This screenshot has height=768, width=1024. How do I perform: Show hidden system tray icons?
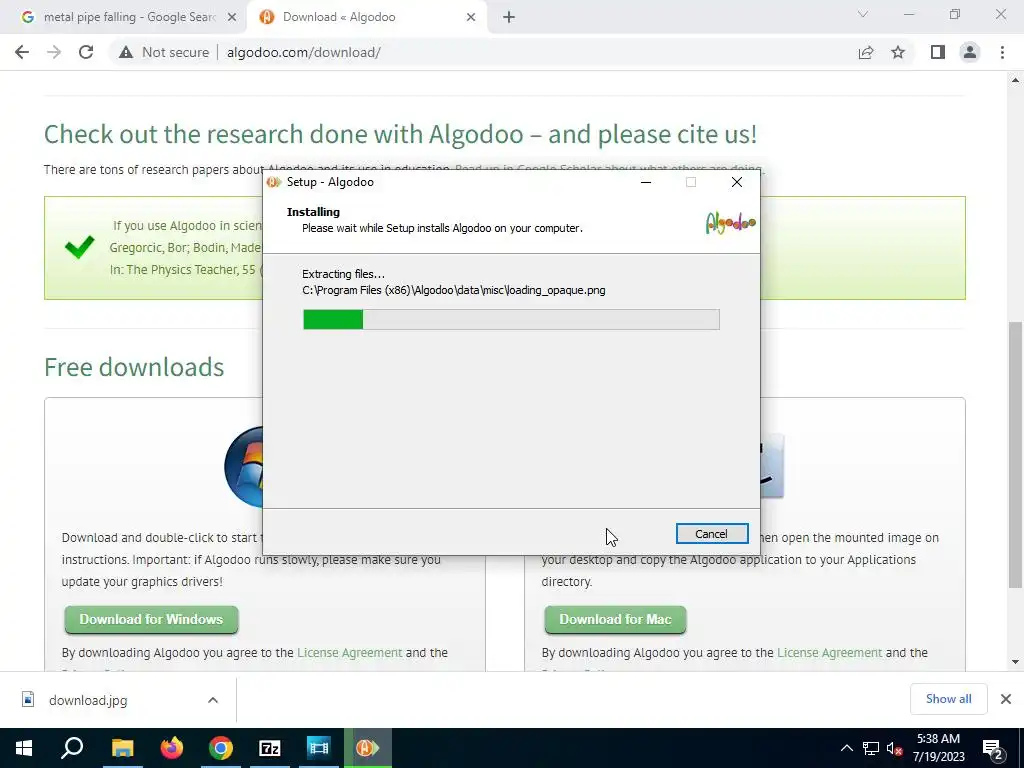(846, 748)
